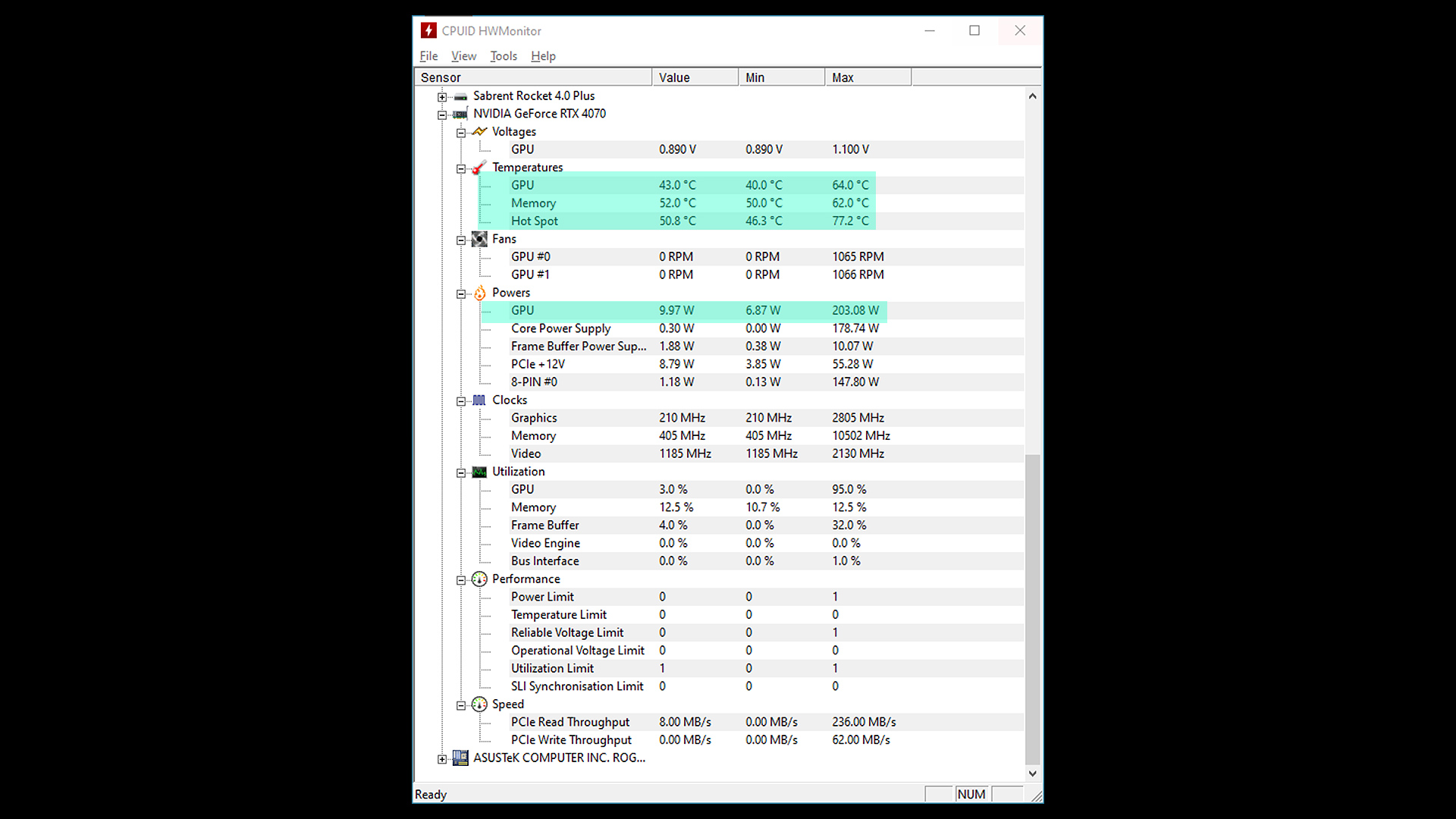The width and height of the screenshot is (1456, 819).
Task: Collapse the Fans section
Action: pos(460,240)
